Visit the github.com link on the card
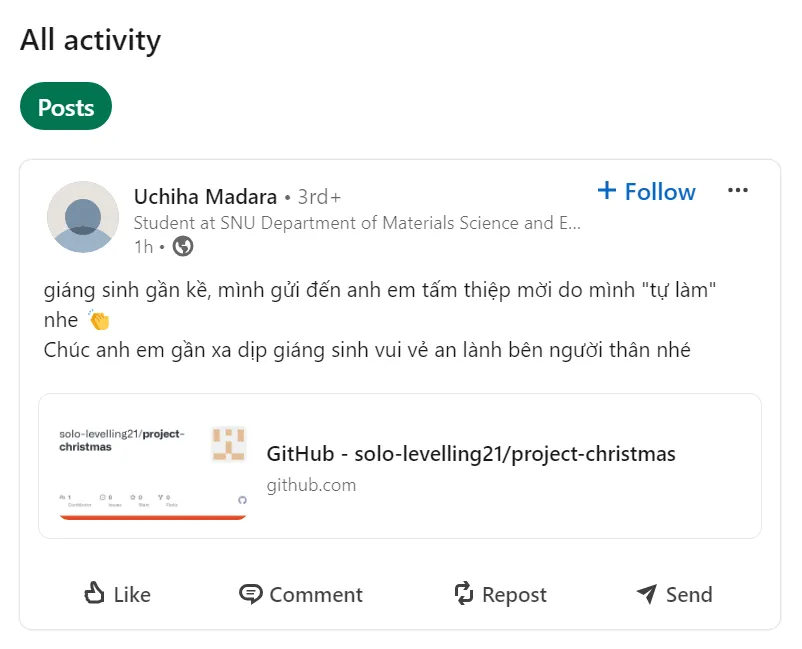 click(x=311, y=484)
